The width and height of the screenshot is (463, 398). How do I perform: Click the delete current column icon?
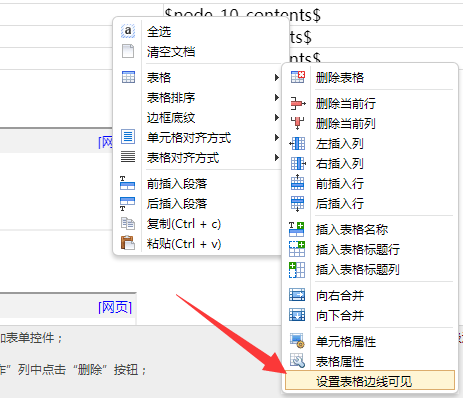tap(297, 123)
